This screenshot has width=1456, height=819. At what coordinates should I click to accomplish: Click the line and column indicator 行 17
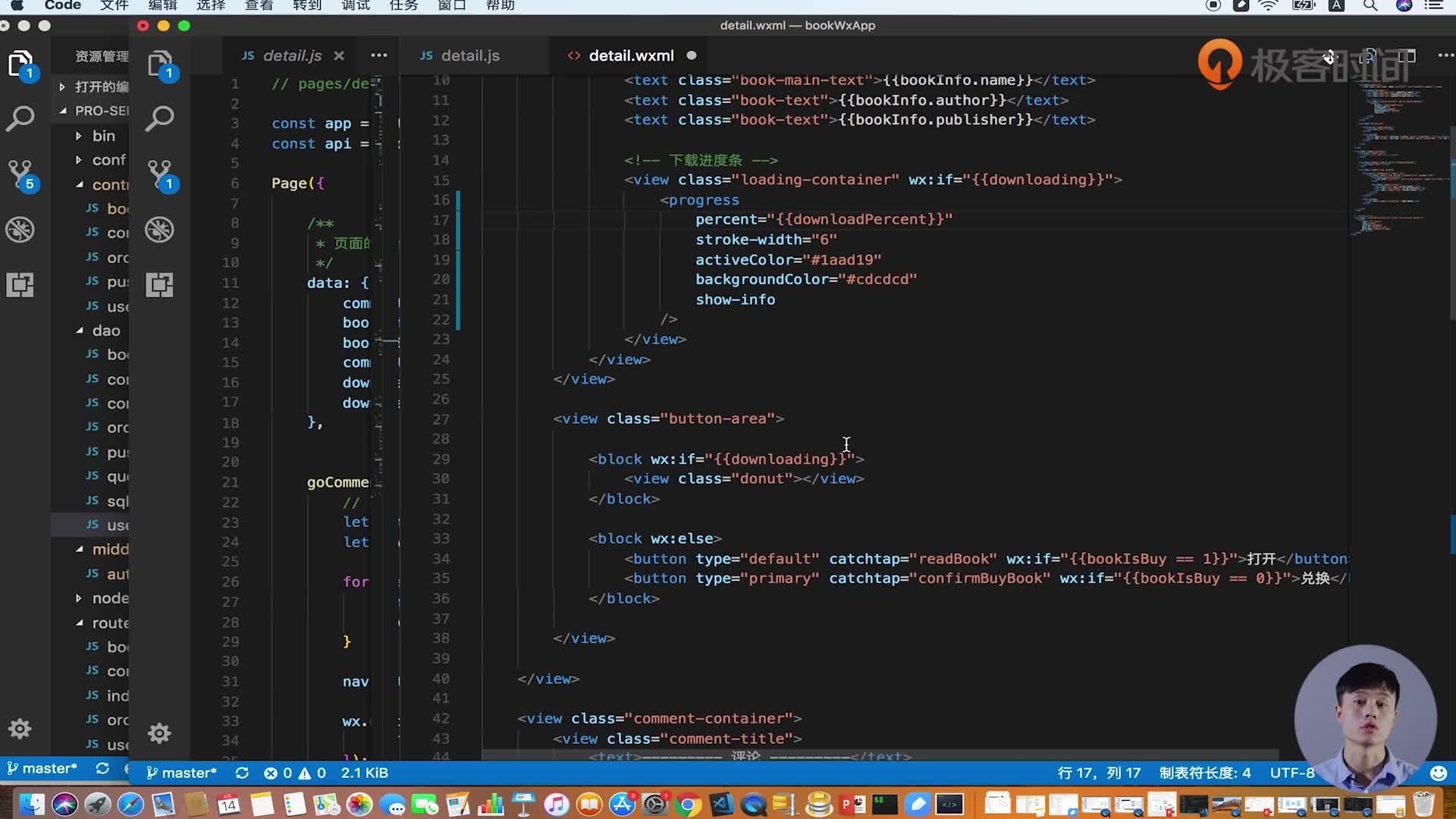point(1098,773)
